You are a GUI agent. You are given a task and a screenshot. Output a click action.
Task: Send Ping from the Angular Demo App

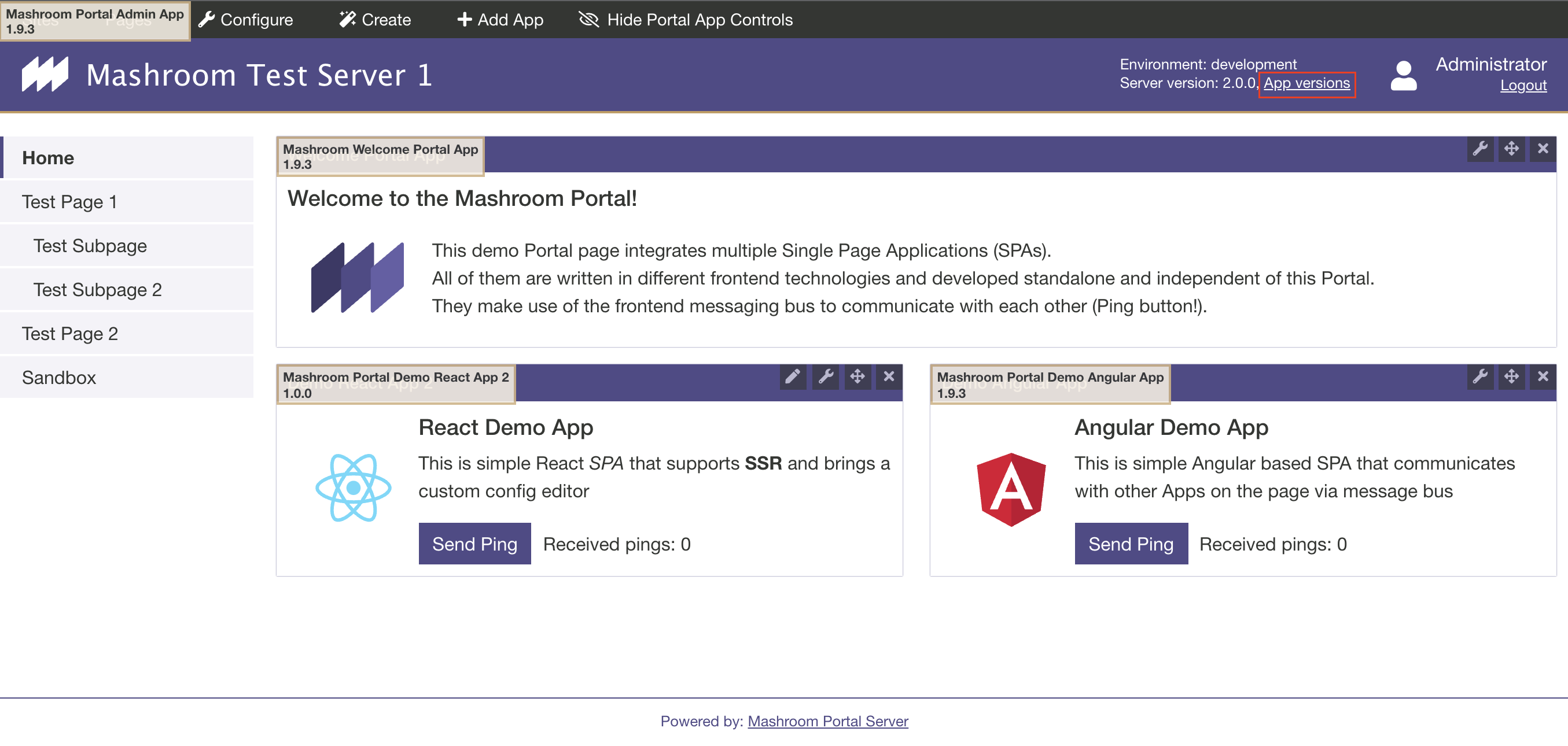pos(1131,544)
